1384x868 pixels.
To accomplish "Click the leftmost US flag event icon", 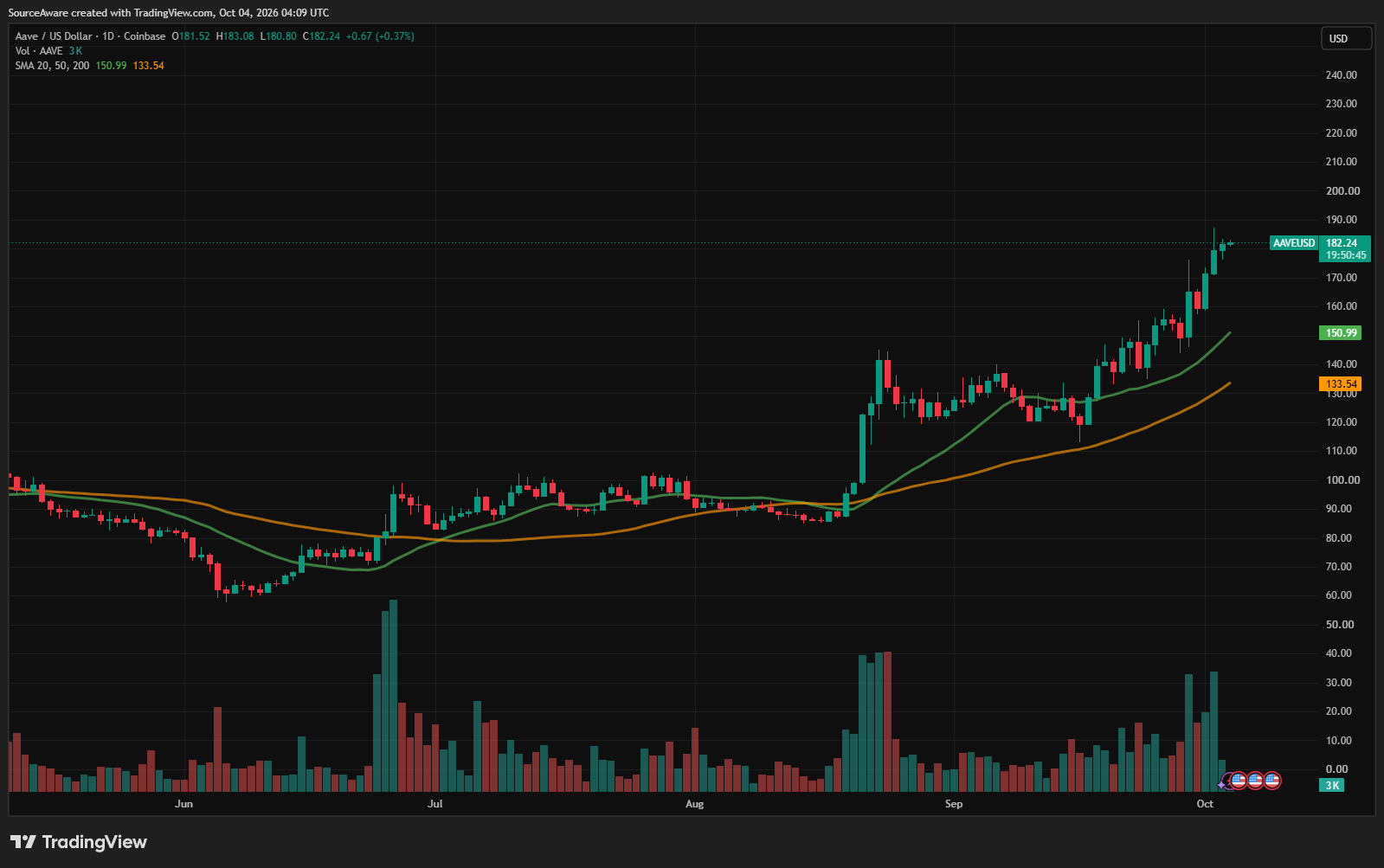I will [x=1239, y=781].
